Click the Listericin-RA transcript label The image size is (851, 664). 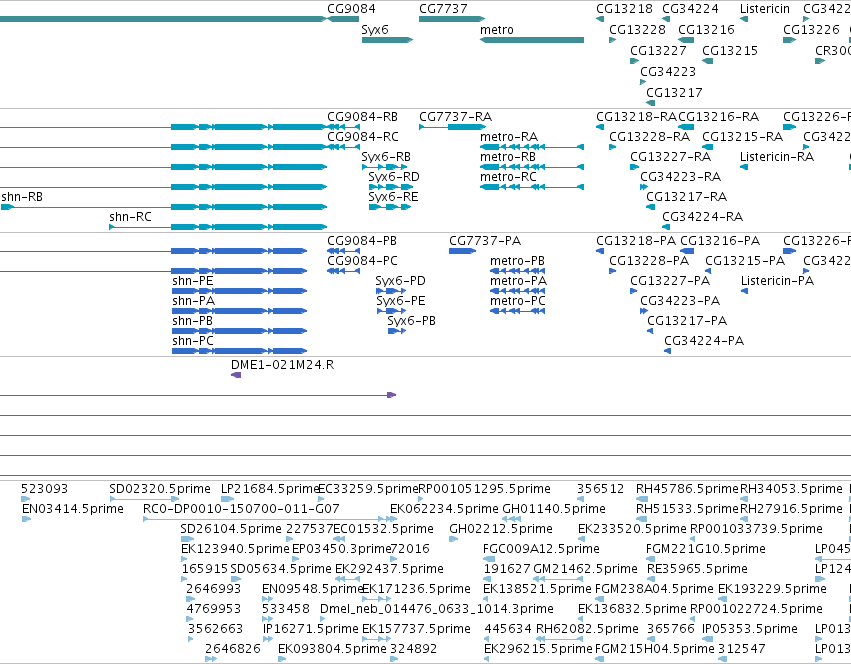pos(777,157)
